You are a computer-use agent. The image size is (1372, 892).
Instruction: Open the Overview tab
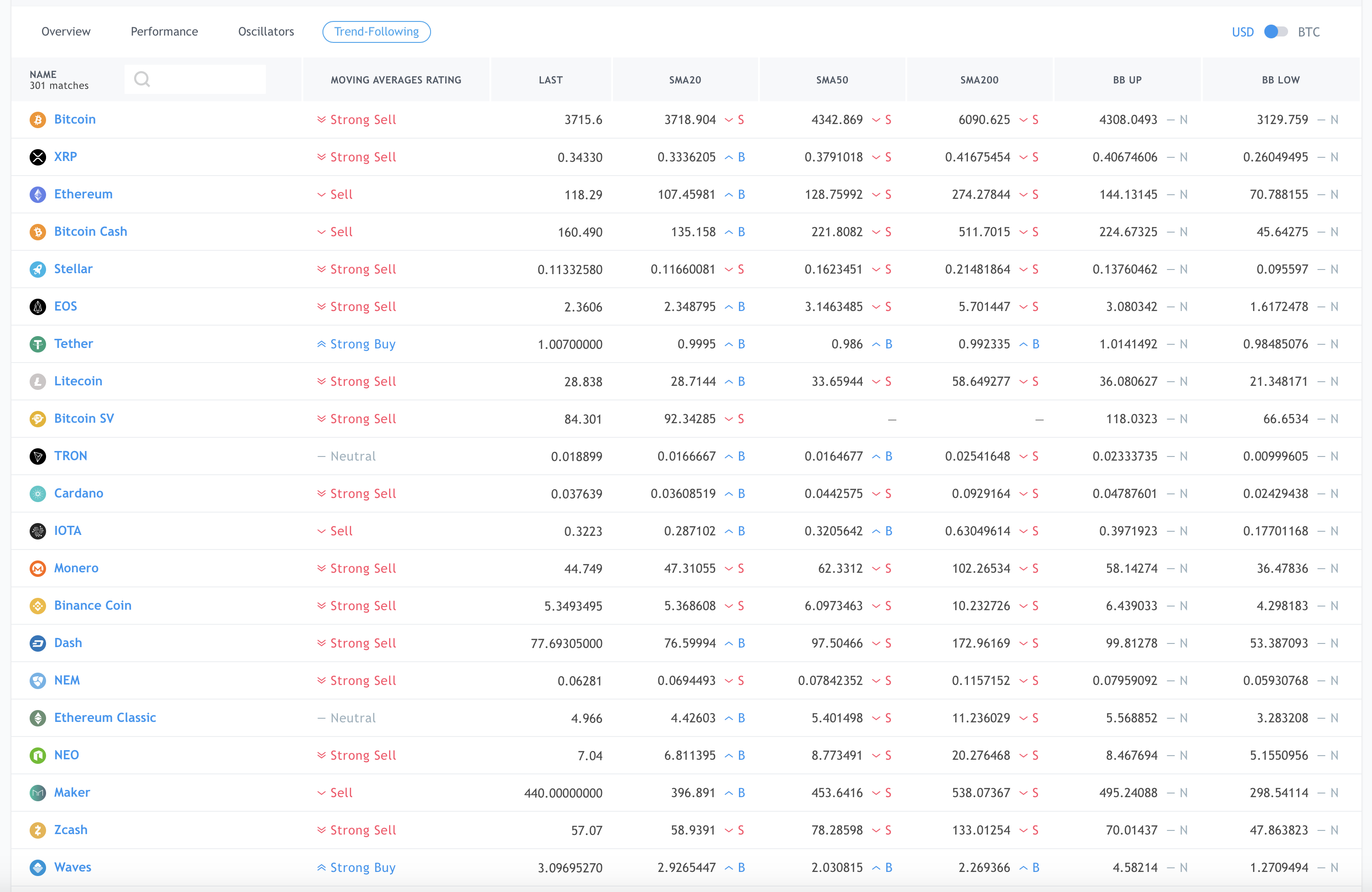(x=66, y=31)
